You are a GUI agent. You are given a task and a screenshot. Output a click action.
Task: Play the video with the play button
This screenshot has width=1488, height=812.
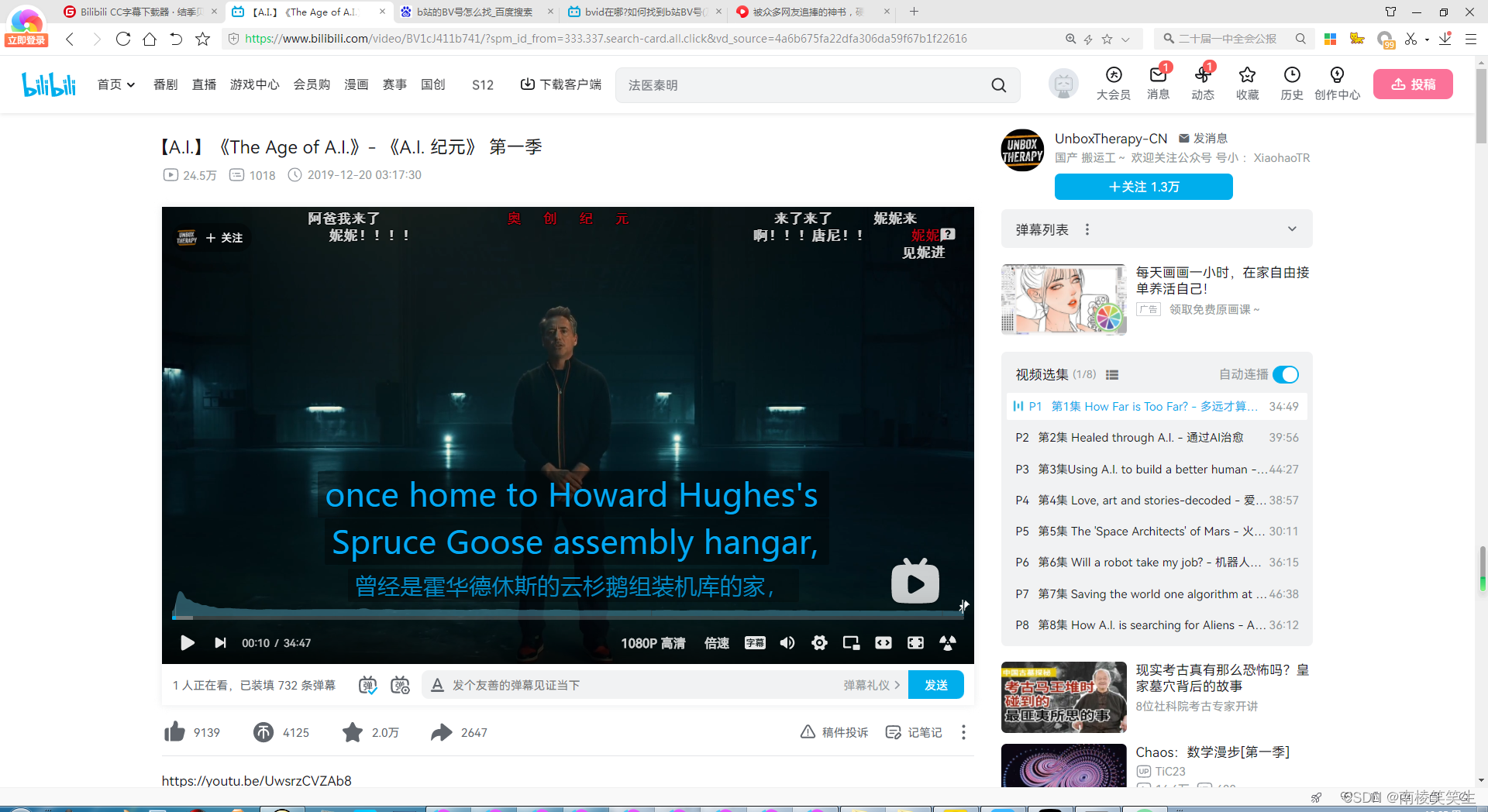pyautogui.click(x=187, y=643)
